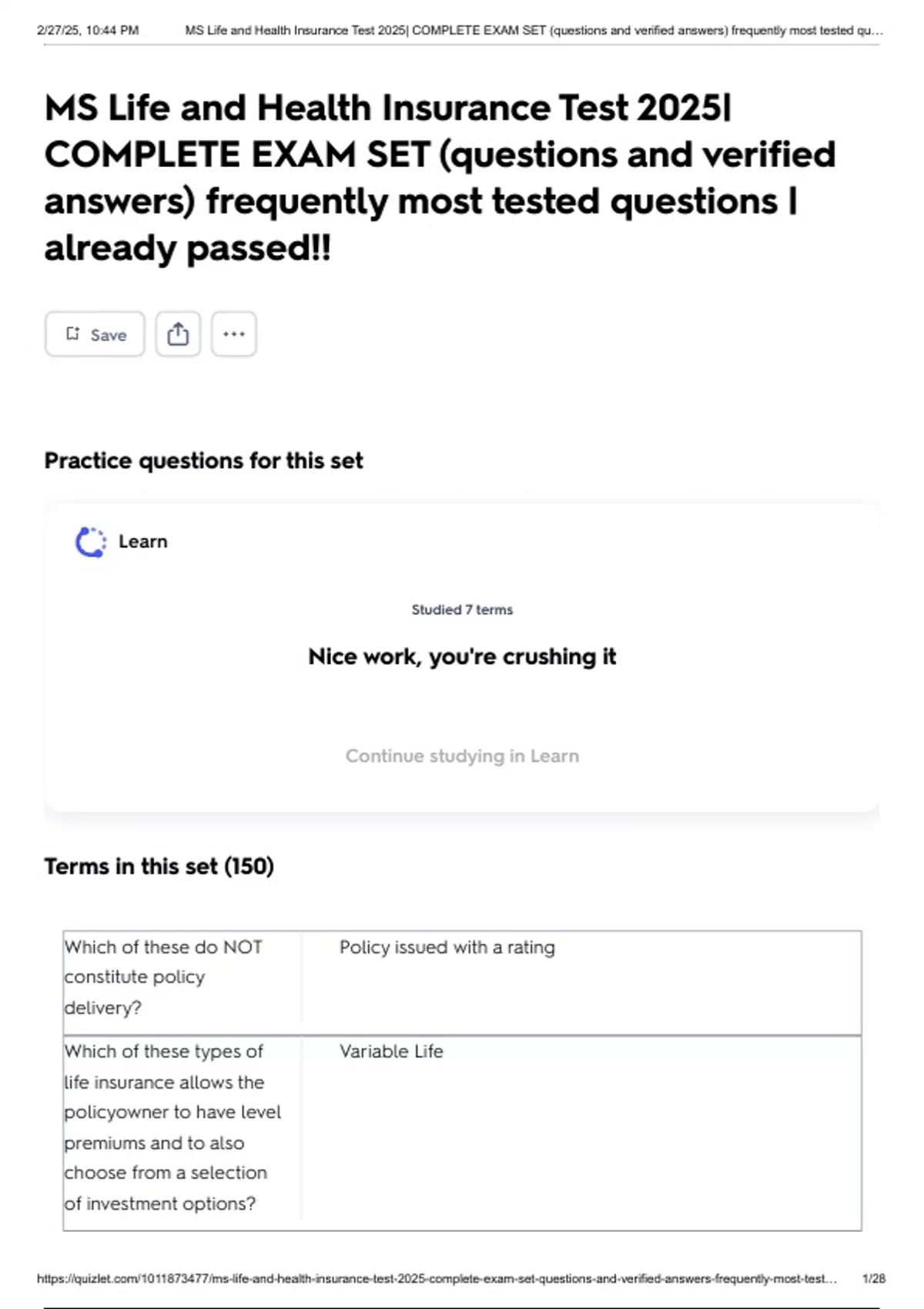Screen dimensions: 924x1309
Task: Click the quizlet.com URL in the footer
Action: [x=437, y=1279]
